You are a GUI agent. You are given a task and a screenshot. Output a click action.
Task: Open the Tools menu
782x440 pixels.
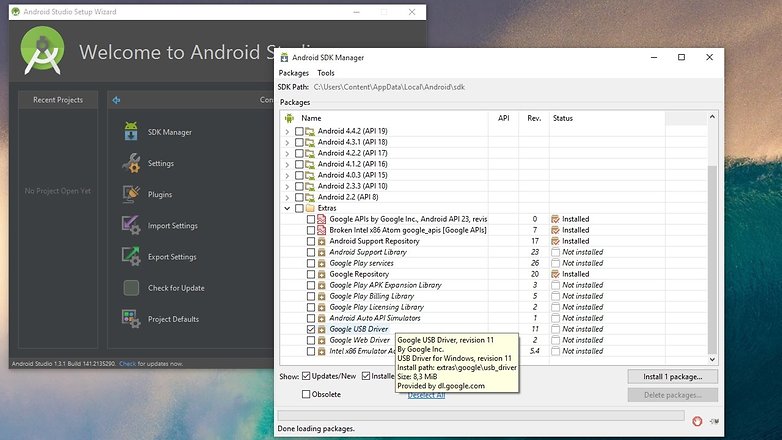pos(326,73)
